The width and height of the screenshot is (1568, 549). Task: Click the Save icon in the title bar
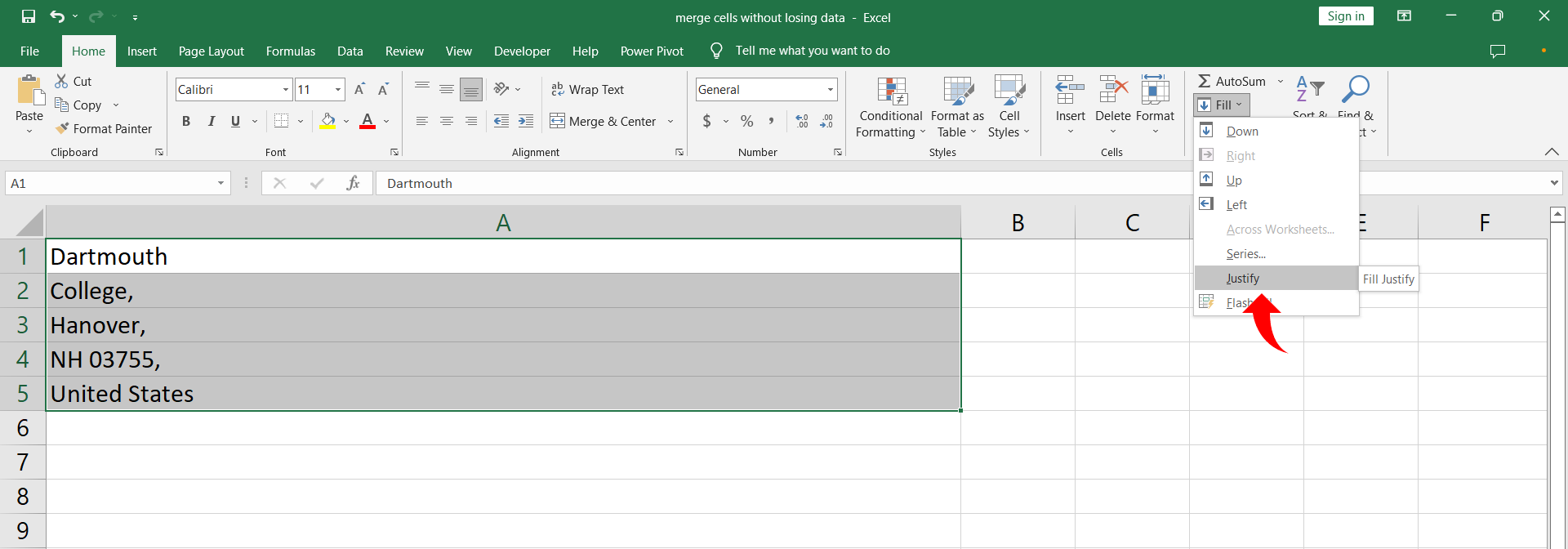[29, 16]
